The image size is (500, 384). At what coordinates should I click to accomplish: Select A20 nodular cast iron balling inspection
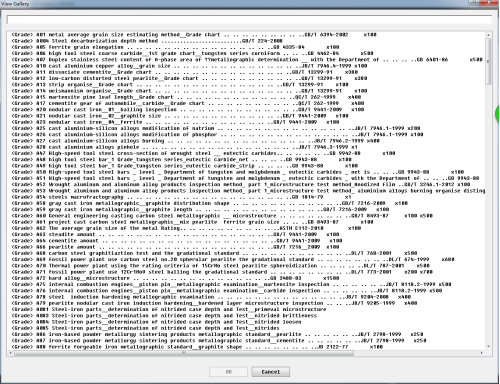pyautogui.click(x=188, y=109)
